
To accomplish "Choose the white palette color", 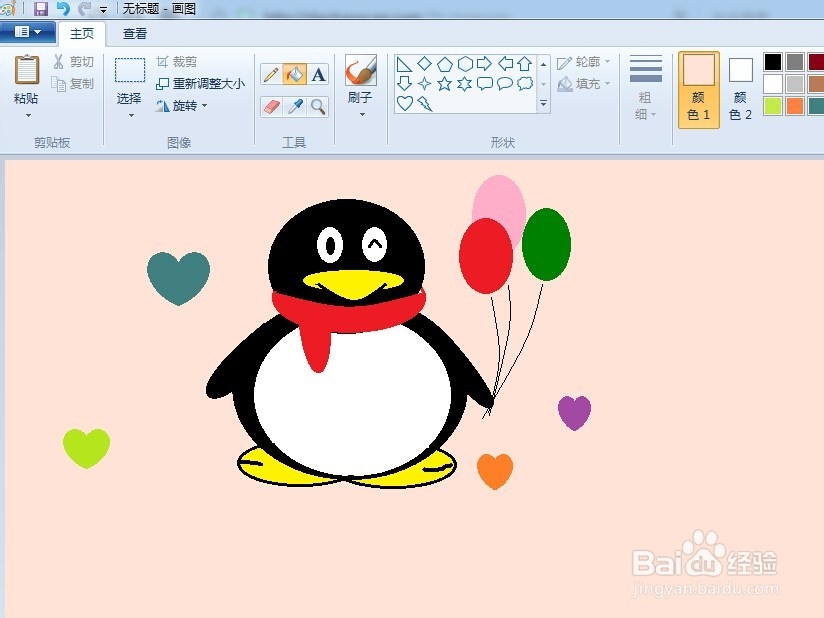I will 772,84.
